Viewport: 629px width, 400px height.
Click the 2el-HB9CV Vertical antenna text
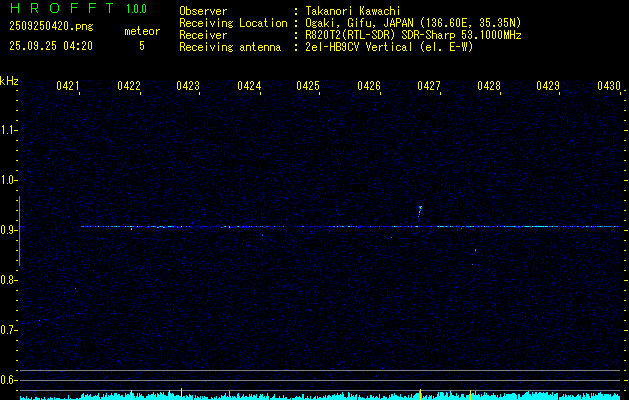(389, 47)
